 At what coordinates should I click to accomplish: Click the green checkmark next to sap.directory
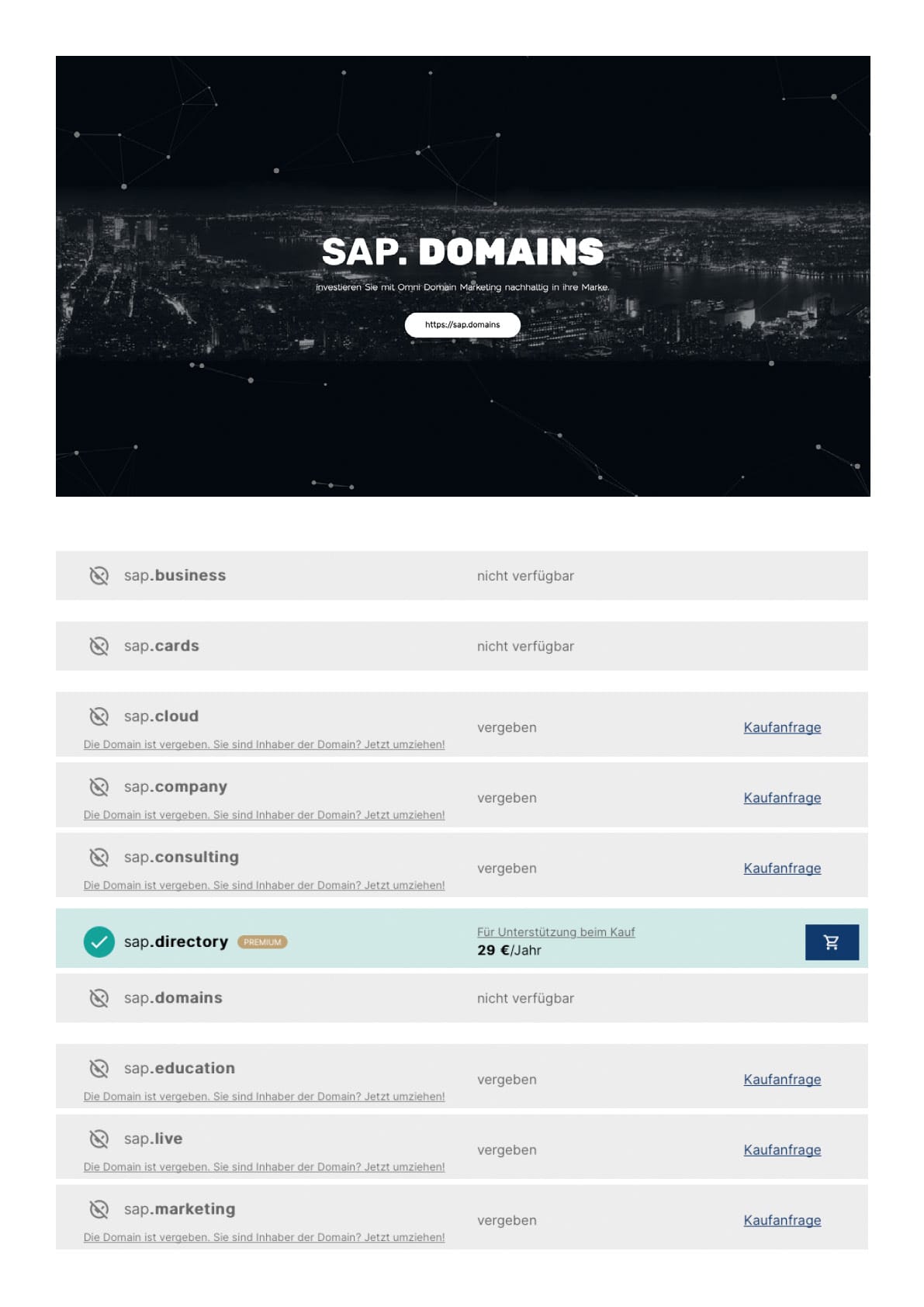point(99,942)
